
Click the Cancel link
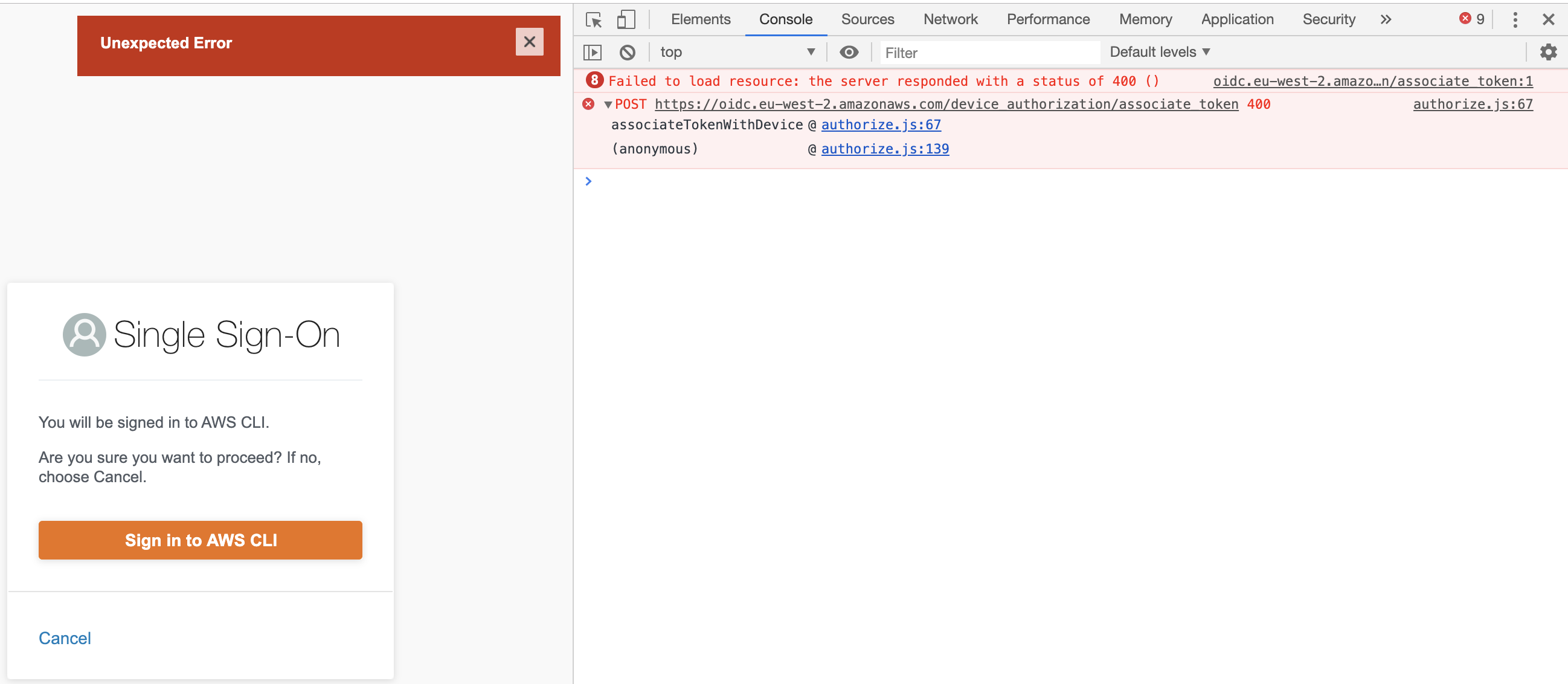coord(65,637)
